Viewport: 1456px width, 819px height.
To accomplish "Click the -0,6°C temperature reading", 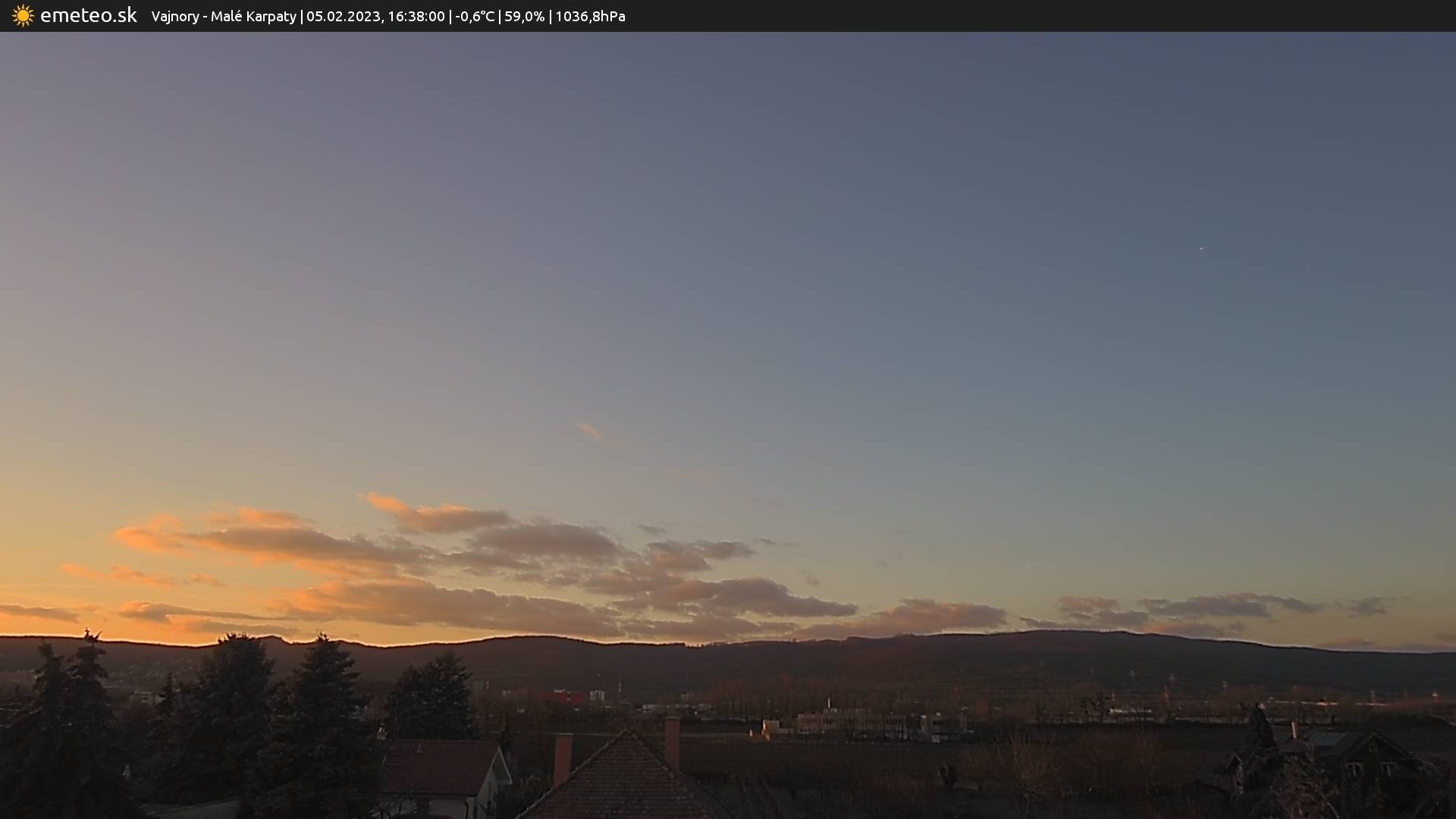I will point(474,16).
